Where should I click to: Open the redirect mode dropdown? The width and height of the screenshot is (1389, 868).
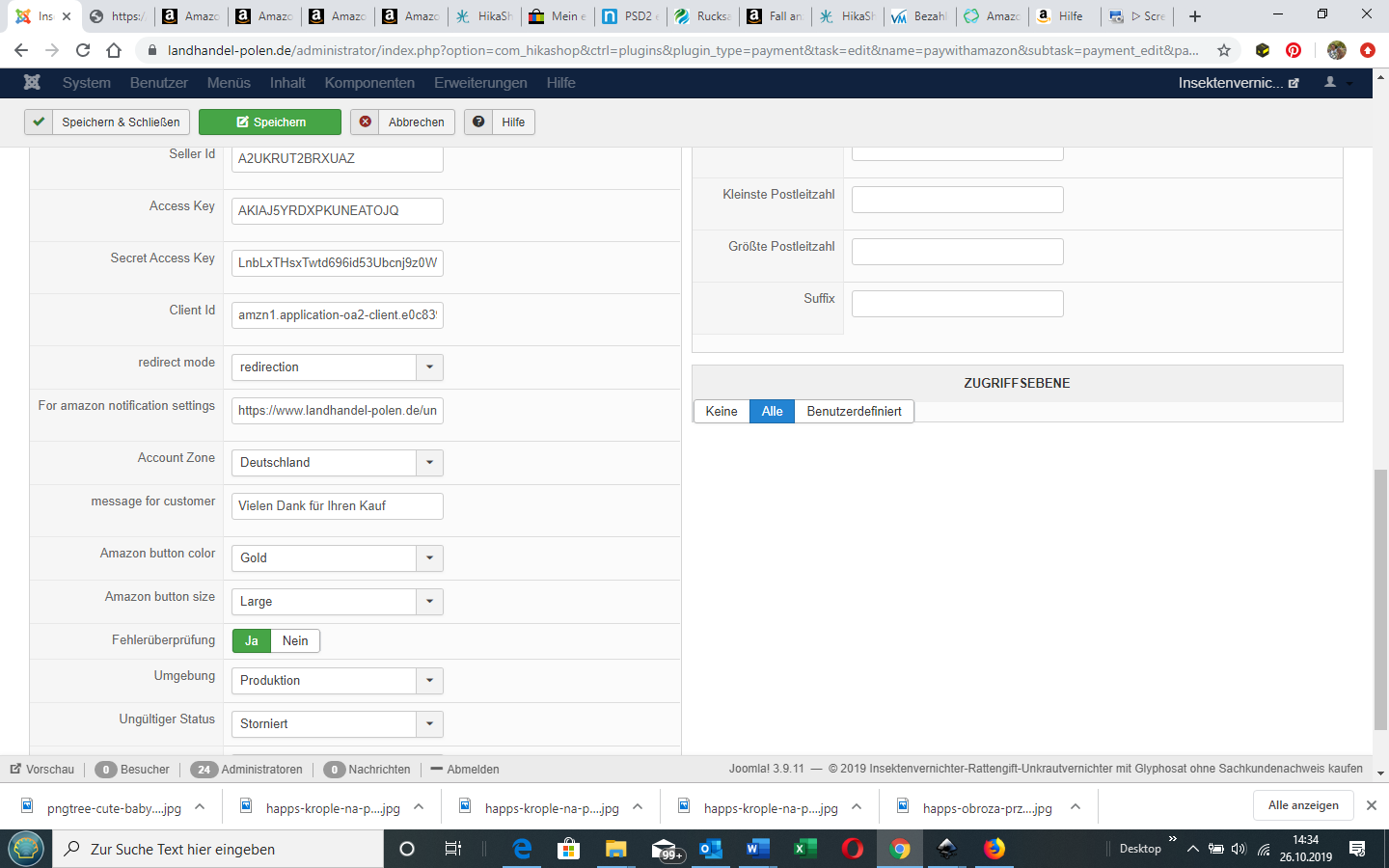pos(337,367)
